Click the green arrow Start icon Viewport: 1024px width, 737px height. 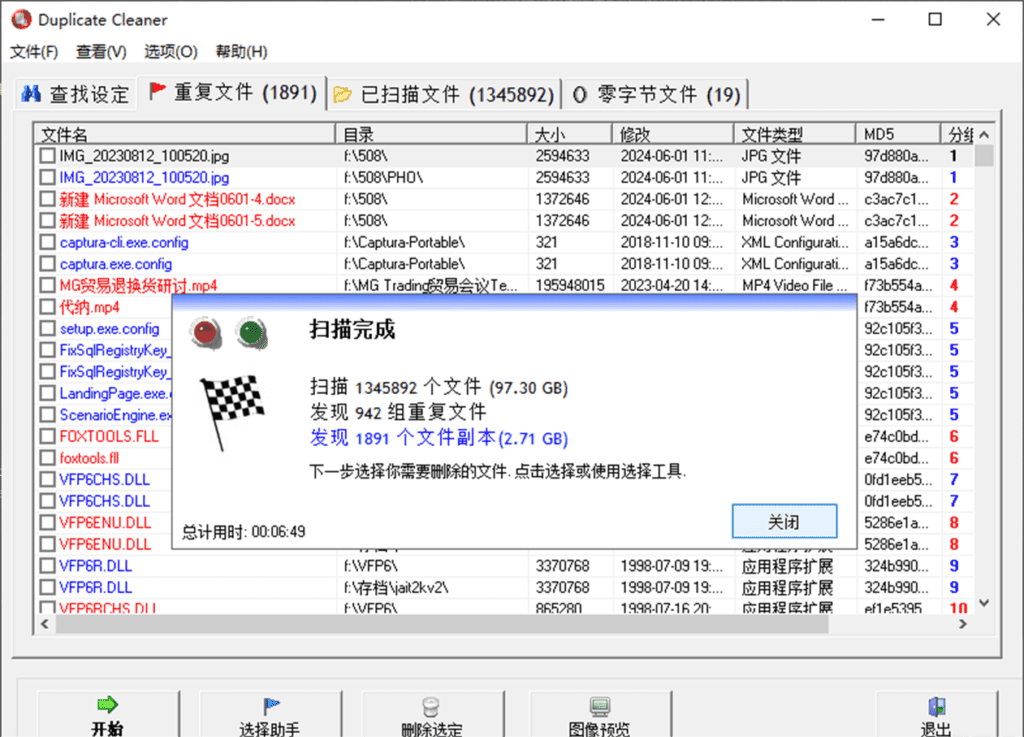(107, 704)
